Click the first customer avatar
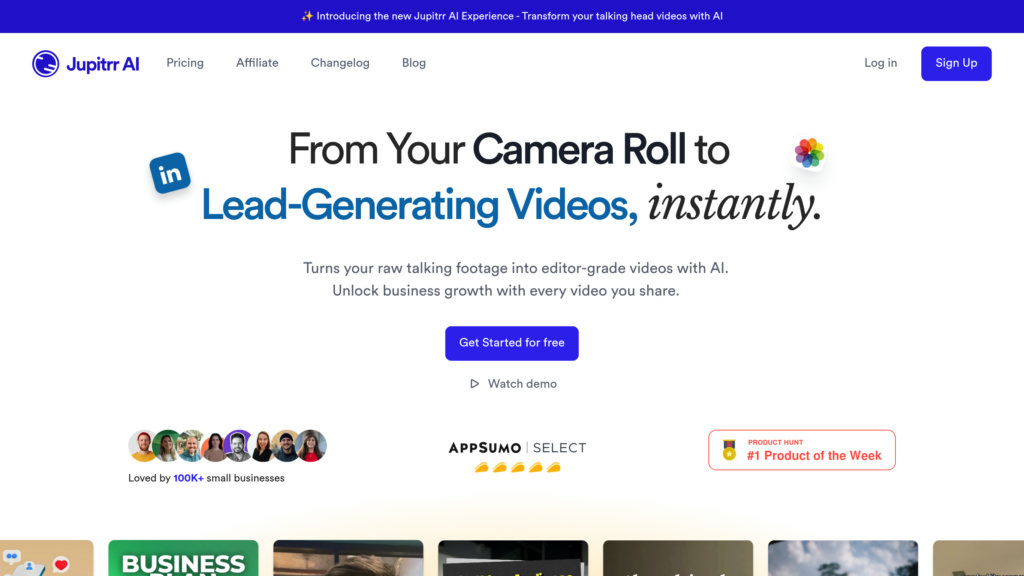The width and height of the screenshot is (1024, 576). pos(143,446)
